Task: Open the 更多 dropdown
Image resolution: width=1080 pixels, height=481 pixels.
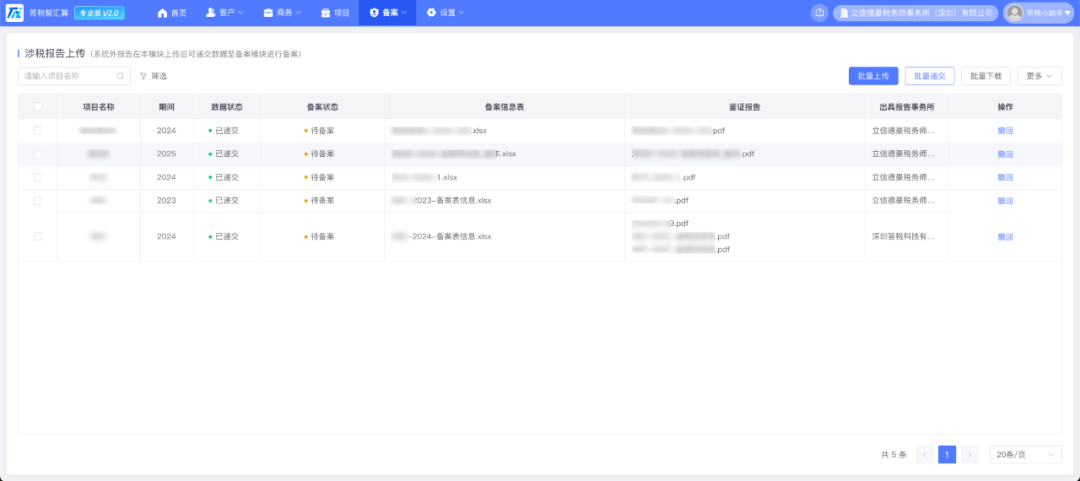Action: point(1039,76)
